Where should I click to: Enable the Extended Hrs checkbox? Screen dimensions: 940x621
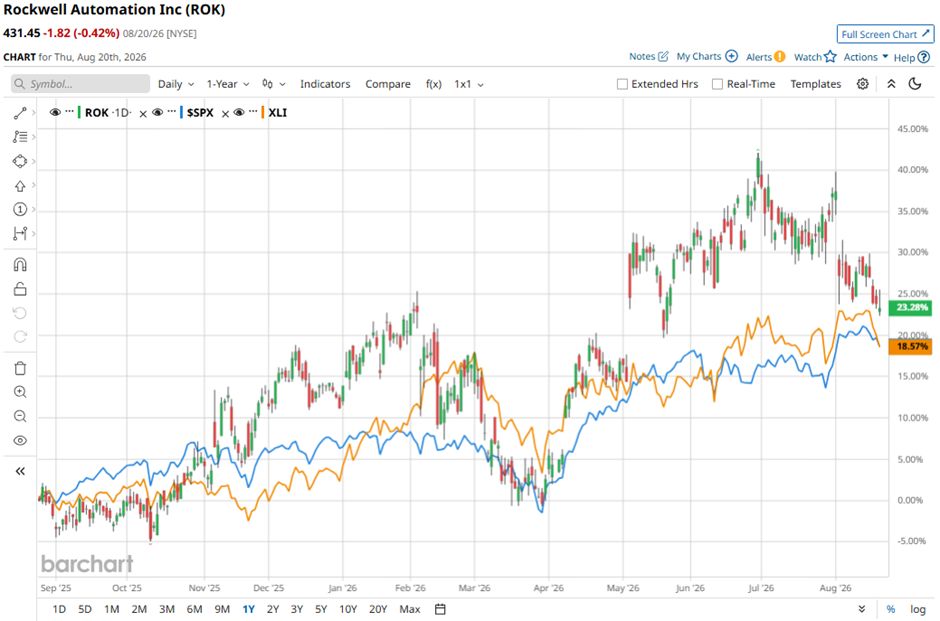(x=622, y=84)
